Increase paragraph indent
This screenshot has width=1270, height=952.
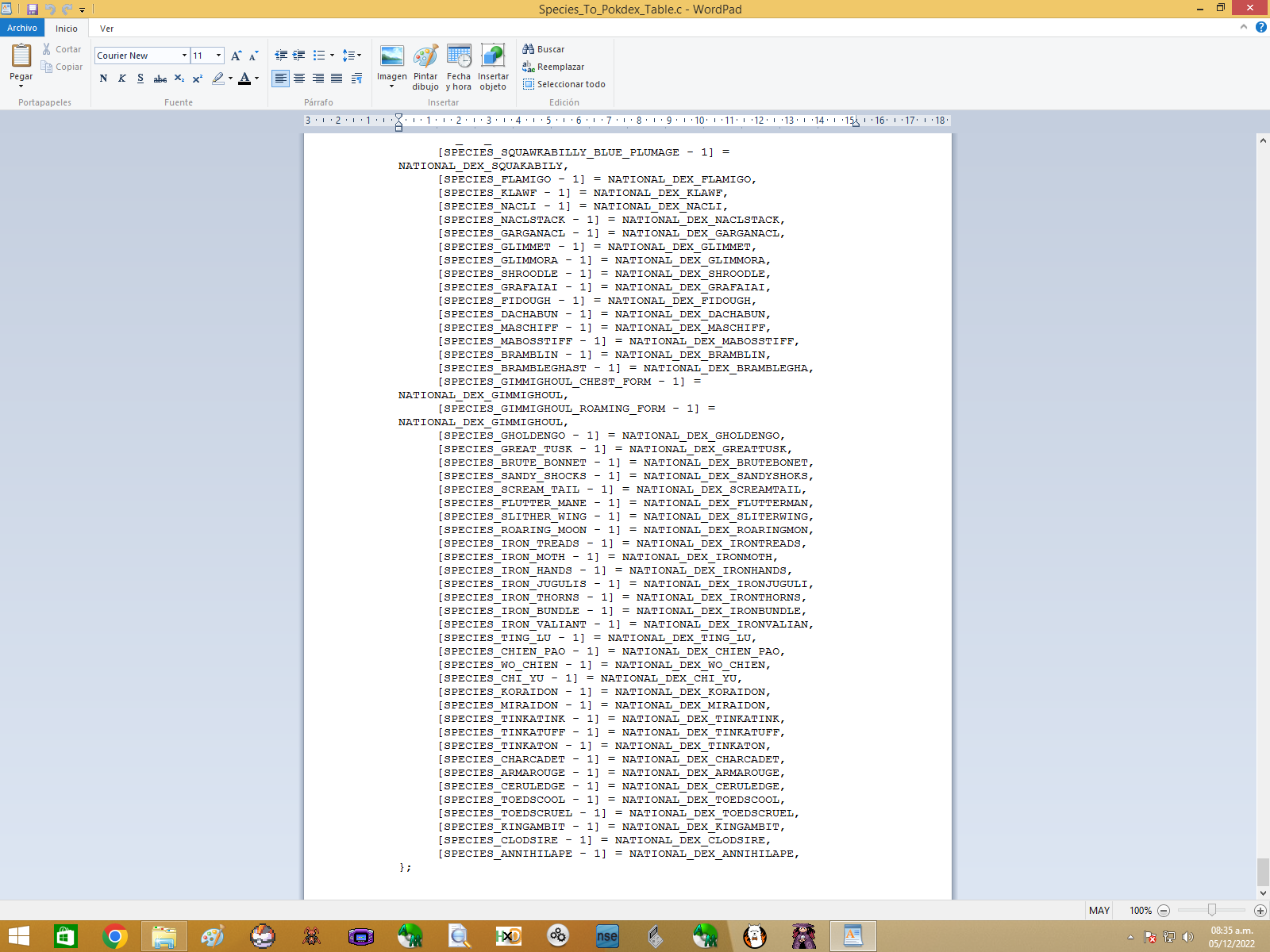tap(299, 56)
